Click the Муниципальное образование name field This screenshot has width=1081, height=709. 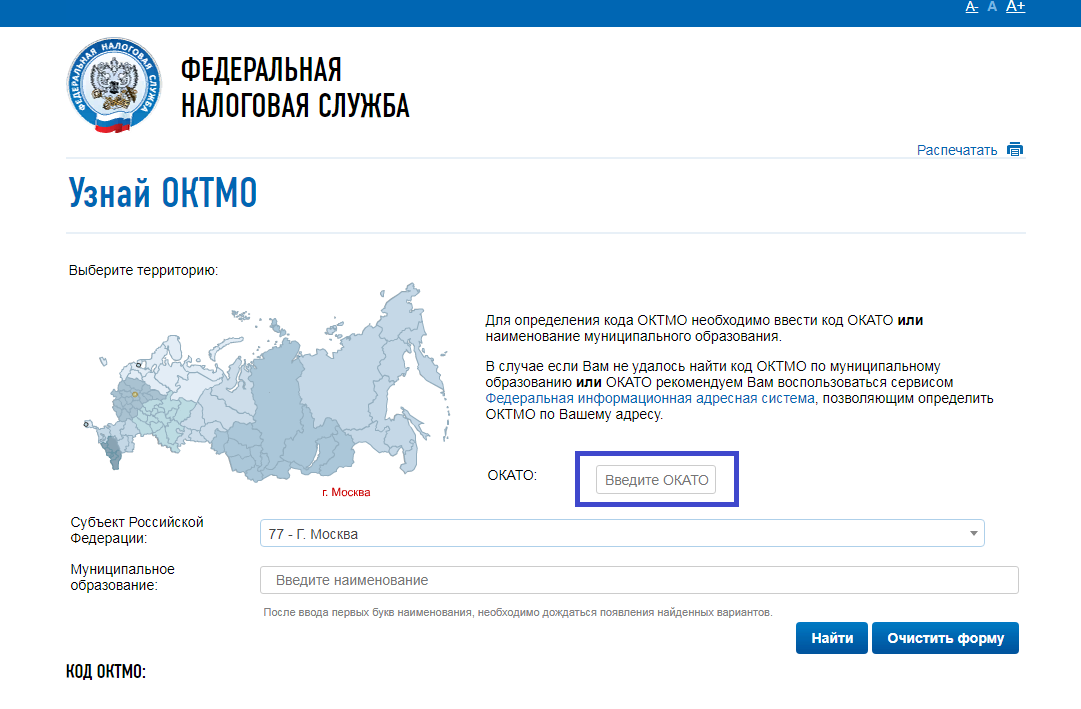pos(638,580)
